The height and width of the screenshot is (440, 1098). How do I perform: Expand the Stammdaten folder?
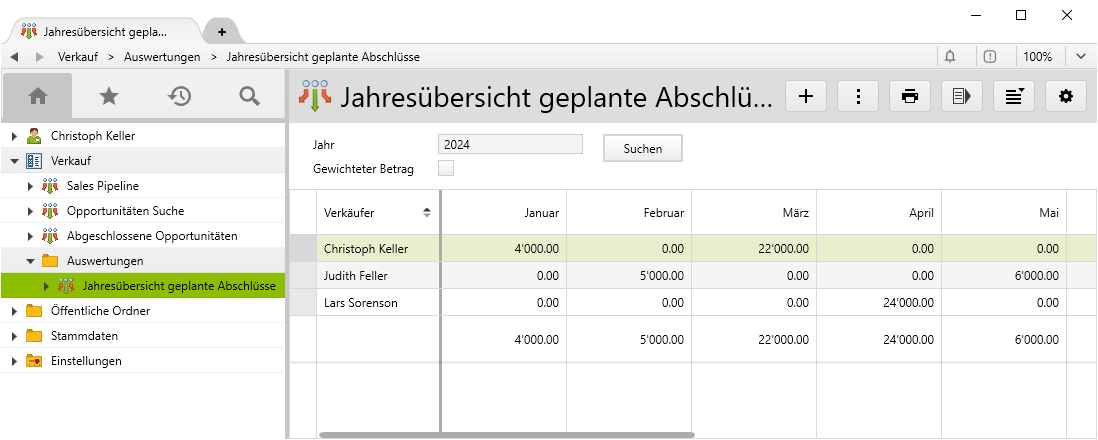pos(14,336)
